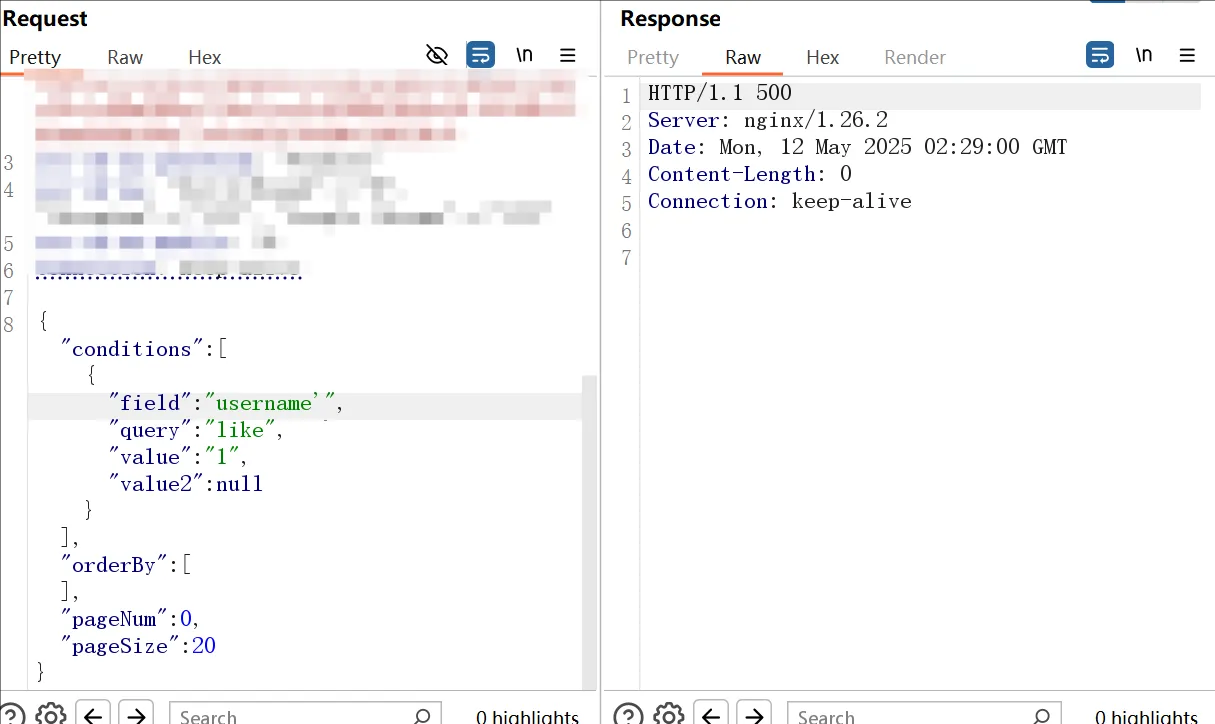Click the Content-Length: 0 header

pos(750,174)
